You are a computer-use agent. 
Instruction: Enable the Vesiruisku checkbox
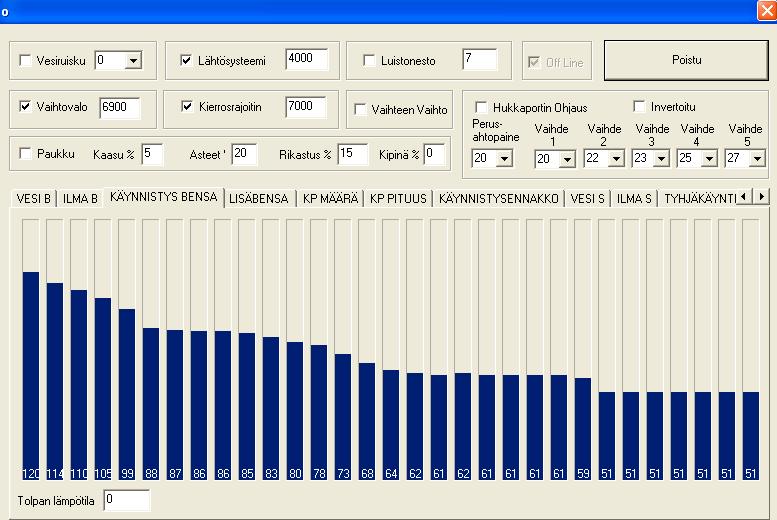pyautogui.click(x=25, y=60)
